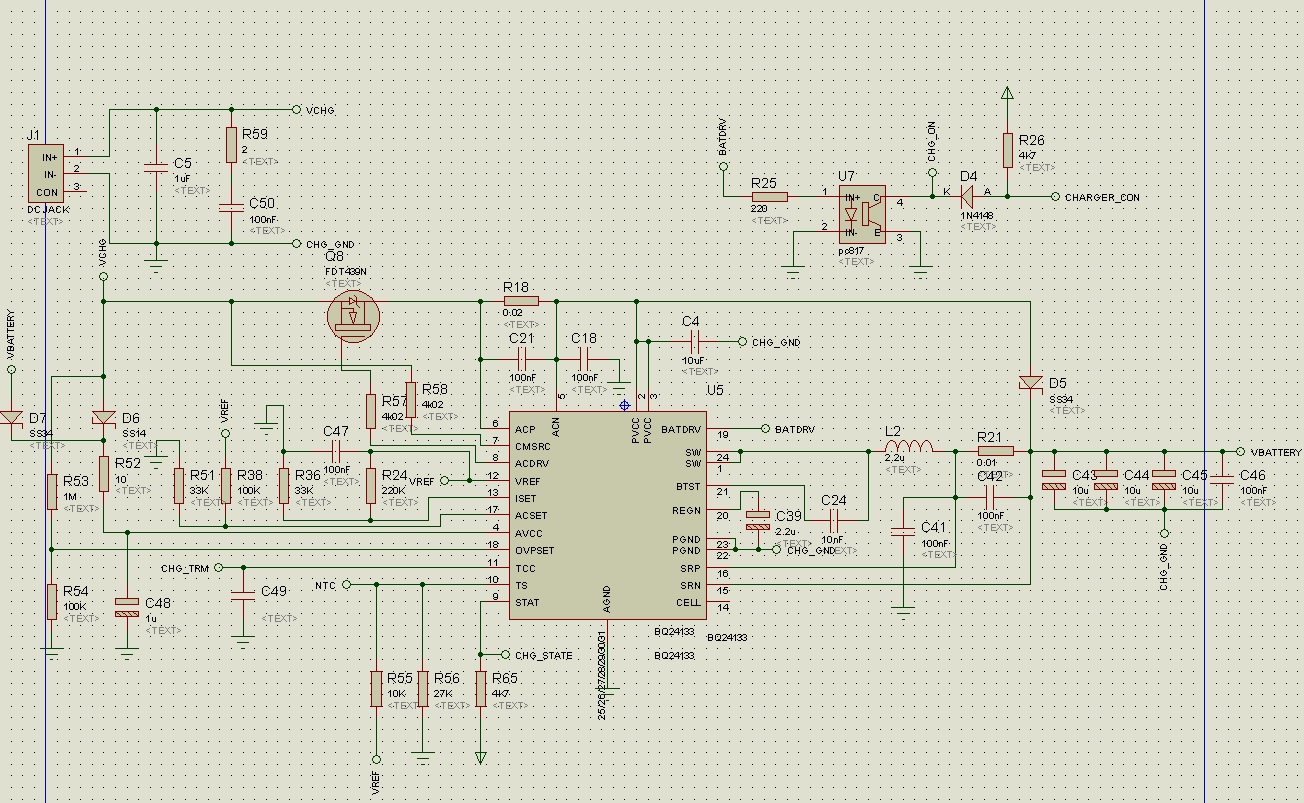Select the L2 inductor coil
This screenshot has width=1304, height=803.
click(x=910, y=446)
